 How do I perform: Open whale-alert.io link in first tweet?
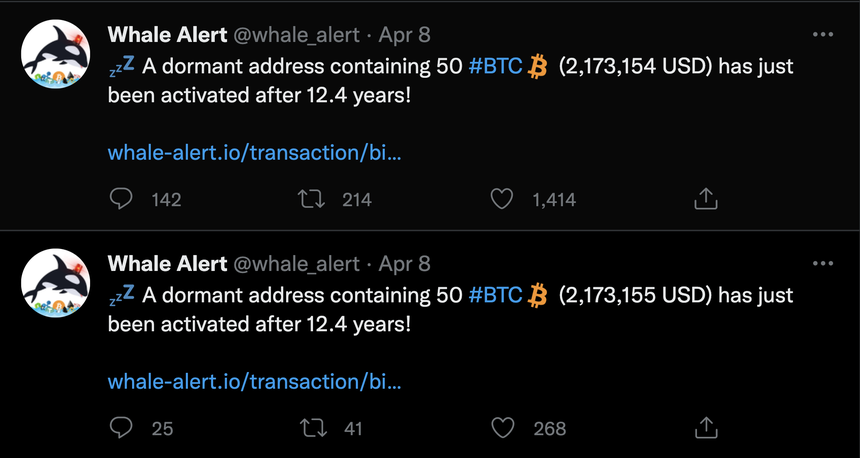click(254, 152)
